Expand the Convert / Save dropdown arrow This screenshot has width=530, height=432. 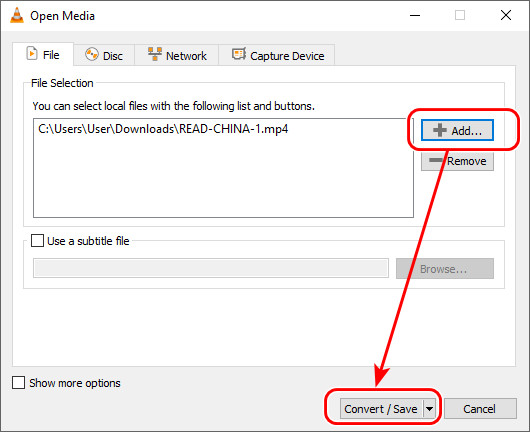coord(429,409)
